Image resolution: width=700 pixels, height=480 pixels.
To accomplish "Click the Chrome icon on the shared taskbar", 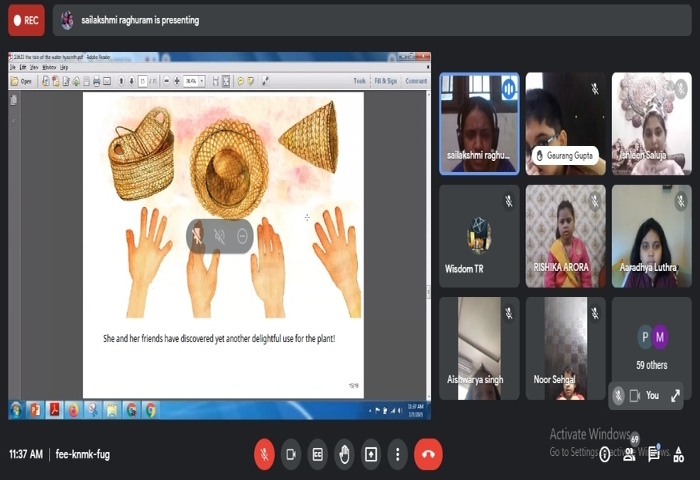I will (x=150, y=410).
